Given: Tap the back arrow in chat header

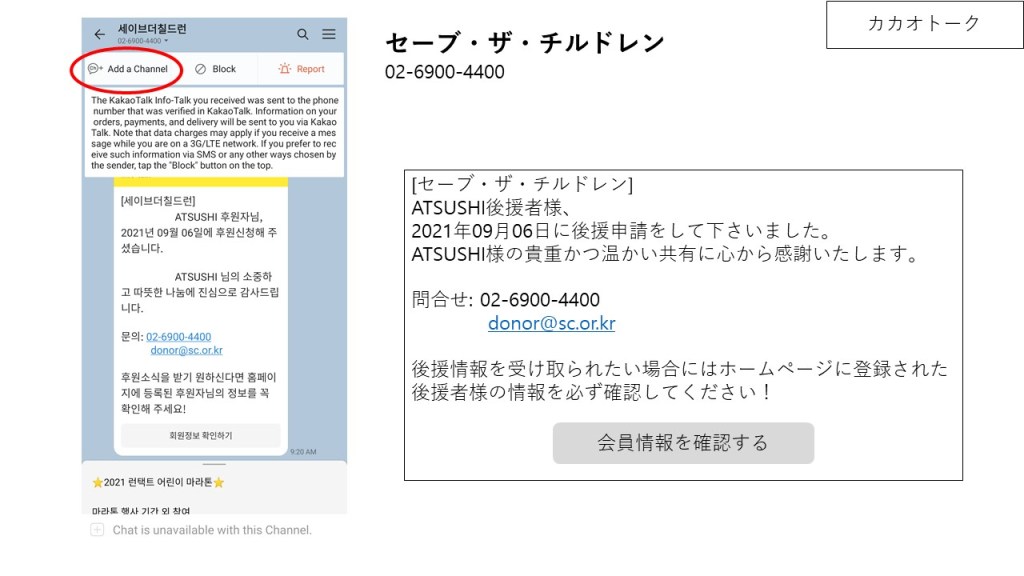Looking at the screenshot, I should (x=99, y=34).
